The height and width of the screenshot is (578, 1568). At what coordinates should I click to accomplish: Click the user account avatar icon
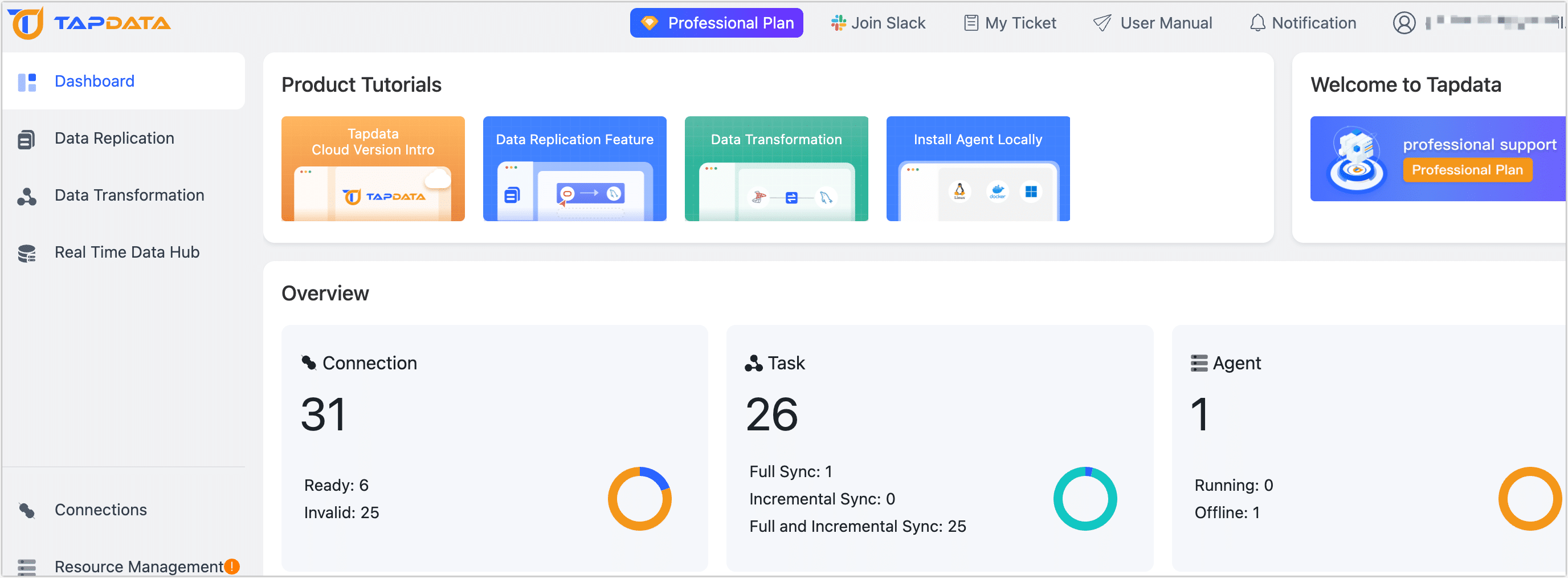[x=1404, y=23]
